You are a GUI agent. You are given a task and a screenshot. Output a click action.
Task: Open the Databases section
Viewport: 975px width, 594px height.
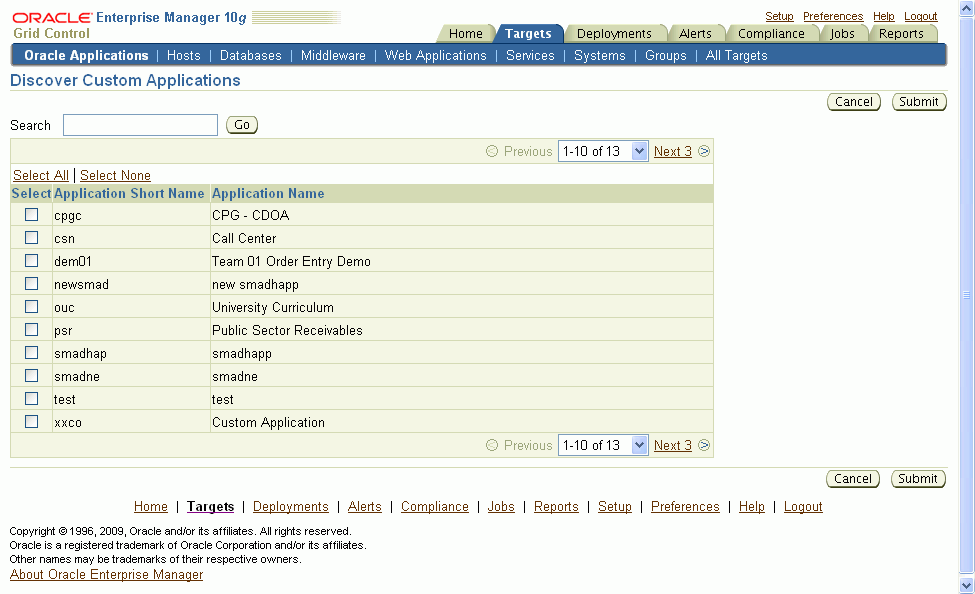click(250, 55)
